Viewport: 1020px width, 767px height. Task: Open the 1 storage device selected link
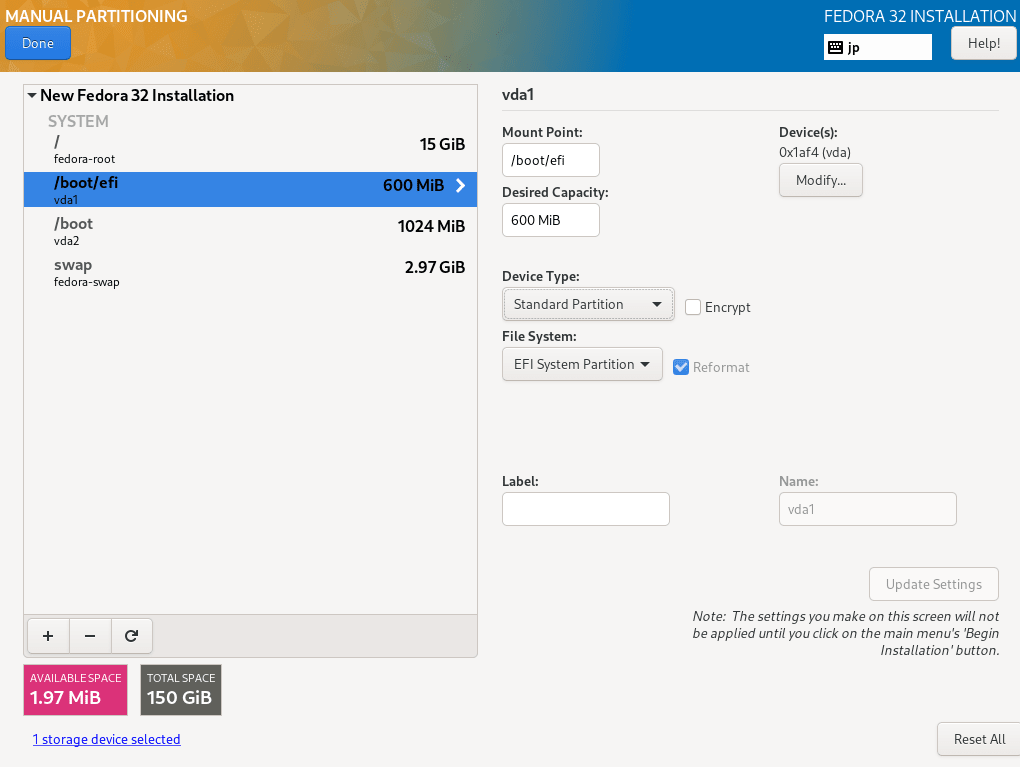pos(107,739)
